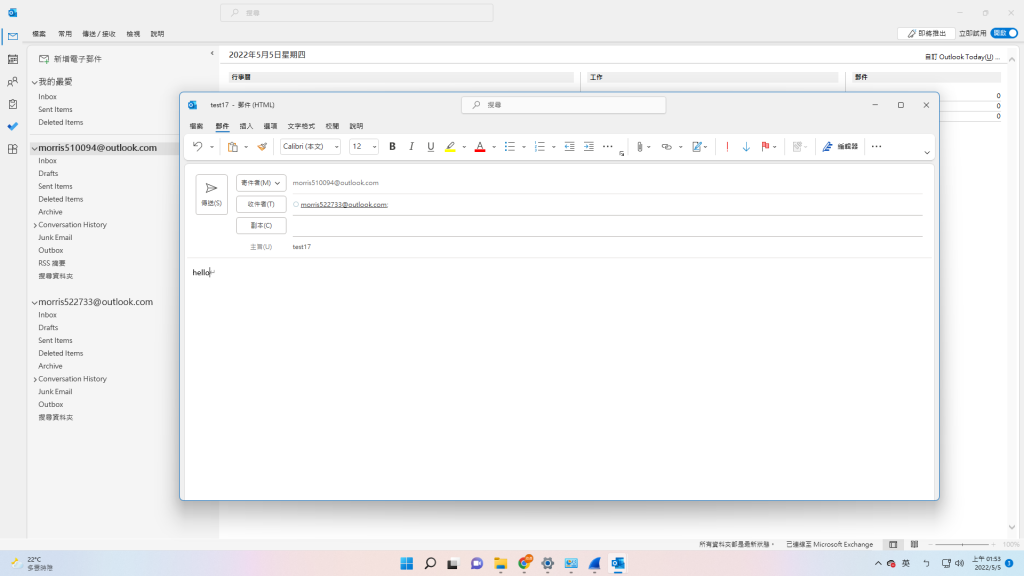
Task: Click the bulleted list icon
Action: coord(510,147)
